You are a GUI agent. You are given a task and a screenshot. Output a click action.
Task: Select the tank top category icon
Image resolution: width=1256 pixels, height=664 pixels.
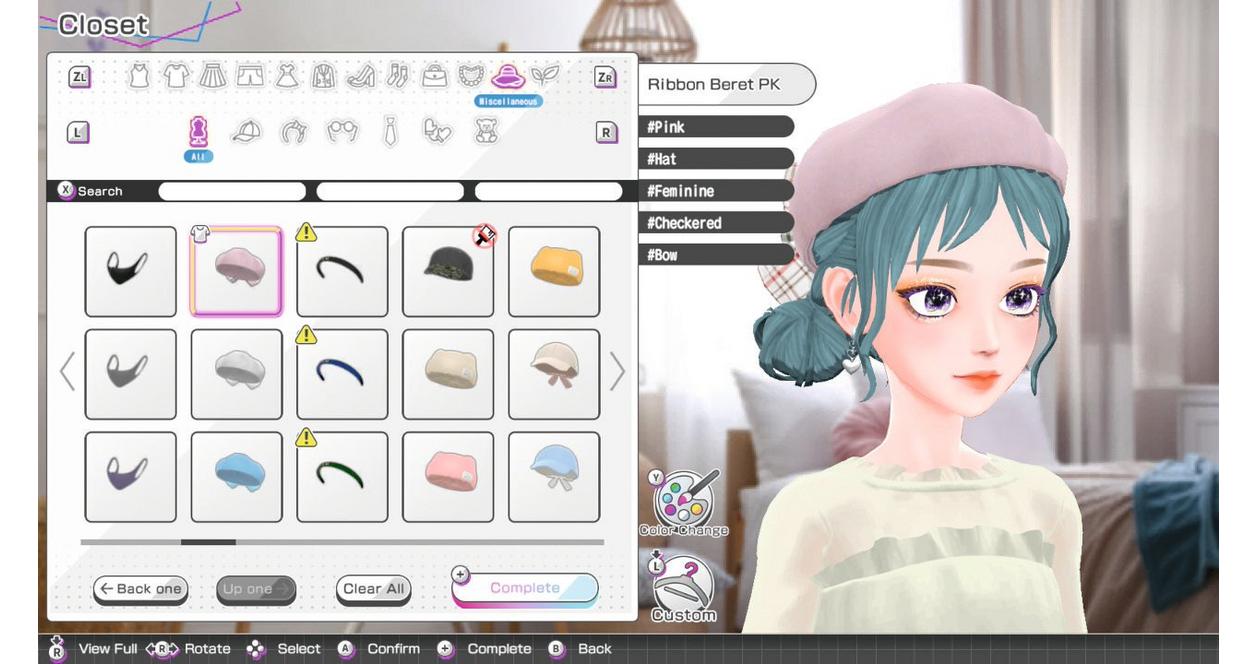(x=139, y=76)
